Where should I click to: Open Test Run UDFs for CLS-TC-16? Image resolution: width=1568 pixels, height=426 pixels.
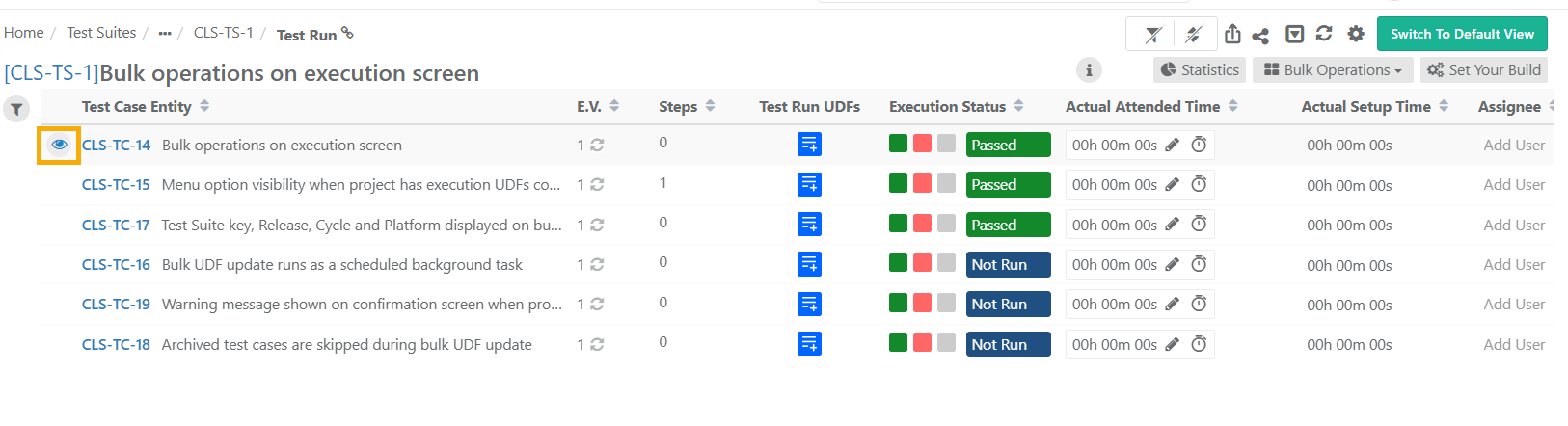pos(809,264)
